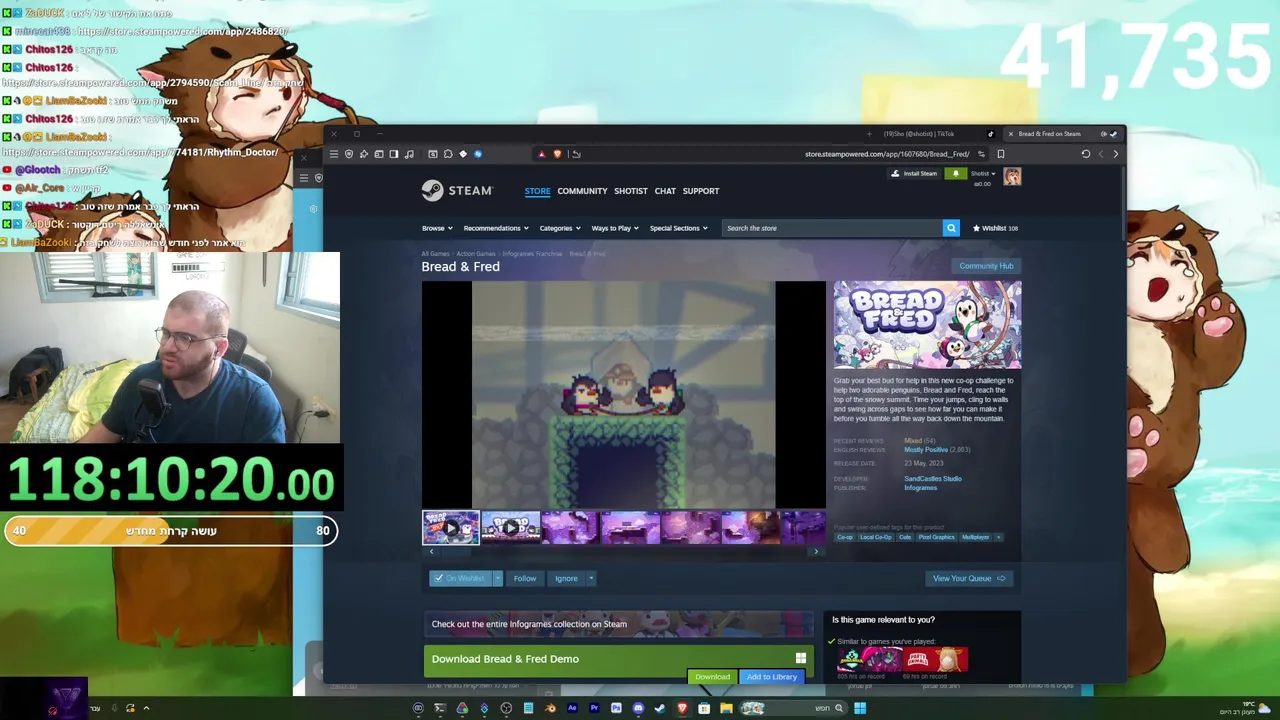Open Blender from the taskbar
Screen dimensions: 1280x720
[x=551, y=708]
